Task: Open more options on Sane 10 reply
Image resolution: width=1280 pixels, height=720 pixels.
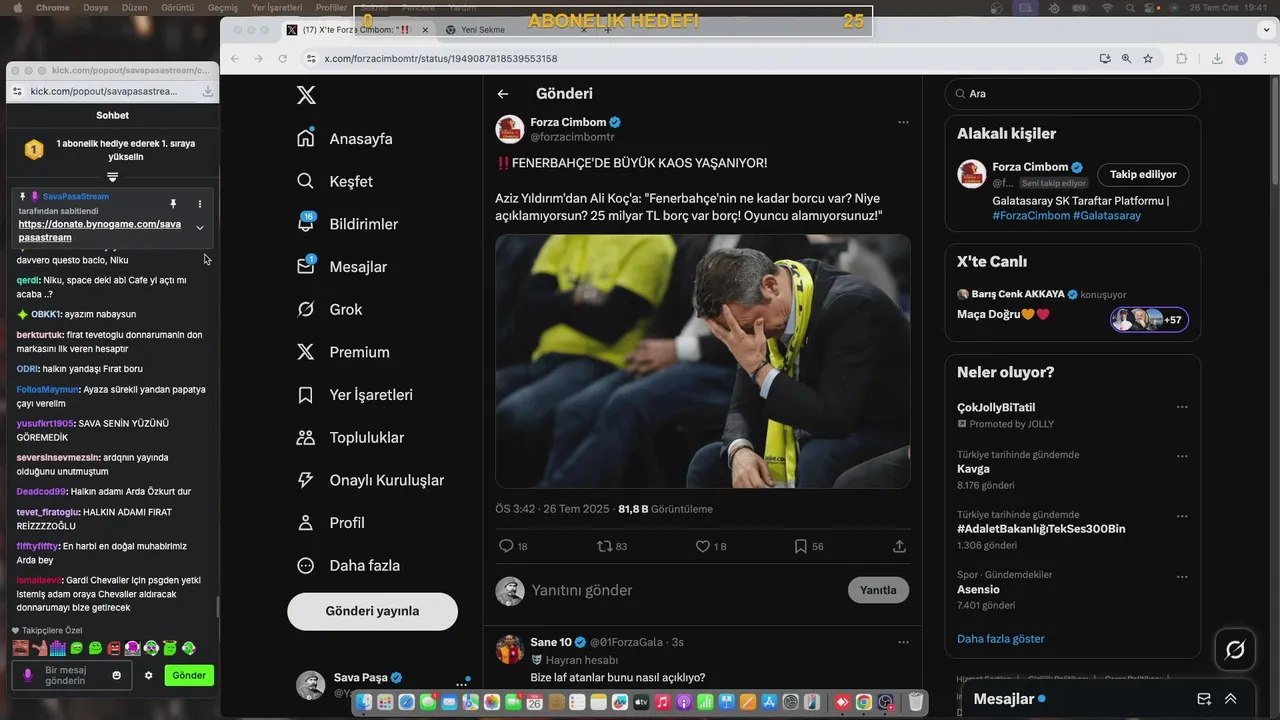Action: pyautogui.click(x=903, y=642)
